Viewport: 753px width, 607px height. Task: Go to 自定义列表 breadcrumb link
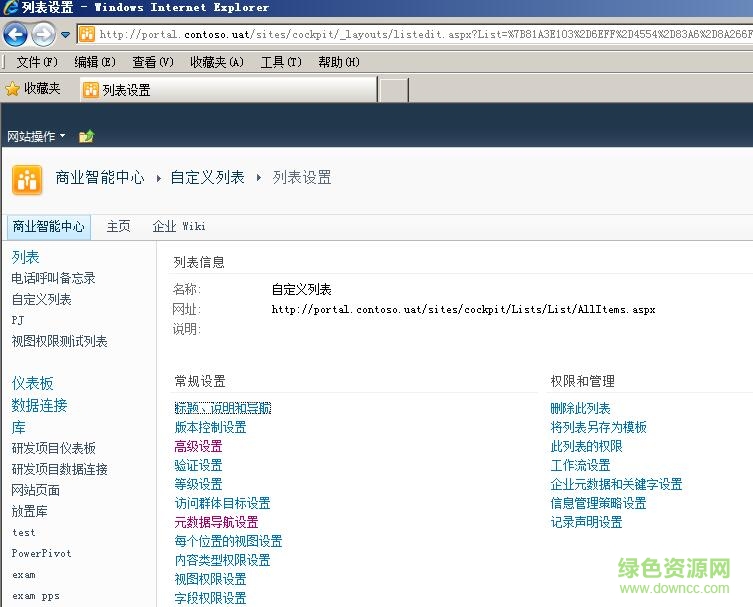(207, 177)
